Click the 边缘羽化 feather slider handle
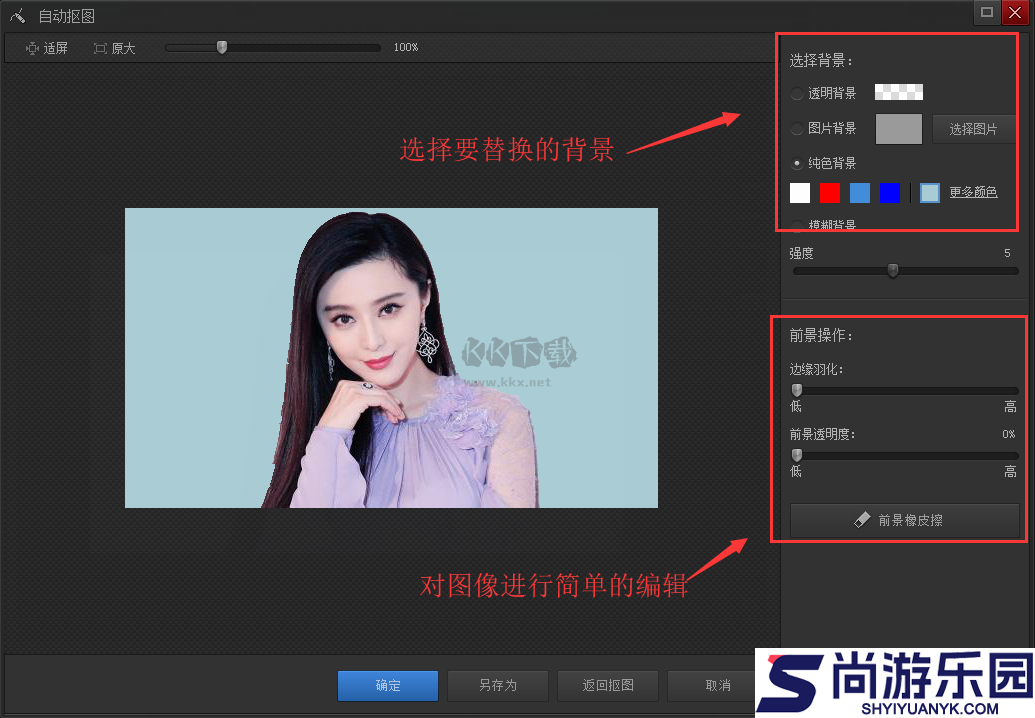This screenshot has width=1035, height=718. coord(797,390)
